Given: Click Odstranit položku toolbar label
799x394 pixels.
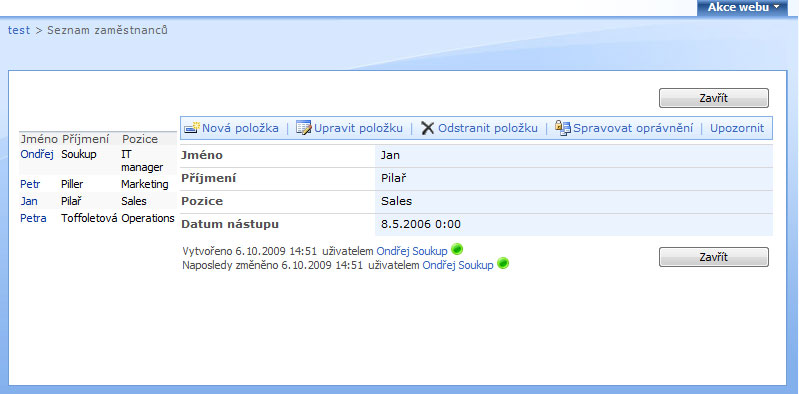Looking at the screenshot, I should tap(488, 128).
